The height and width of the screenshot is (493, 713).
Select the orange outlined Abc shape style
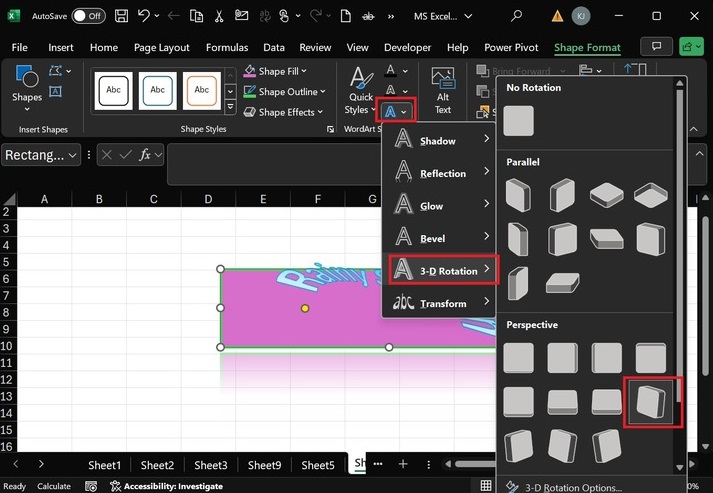click(x=201, y=90)
